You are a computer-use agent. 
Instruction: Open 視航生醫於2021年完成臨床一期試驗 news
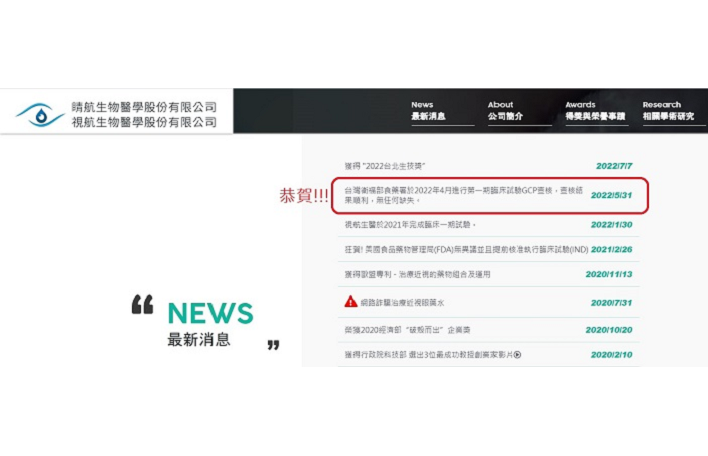point(410,224)
